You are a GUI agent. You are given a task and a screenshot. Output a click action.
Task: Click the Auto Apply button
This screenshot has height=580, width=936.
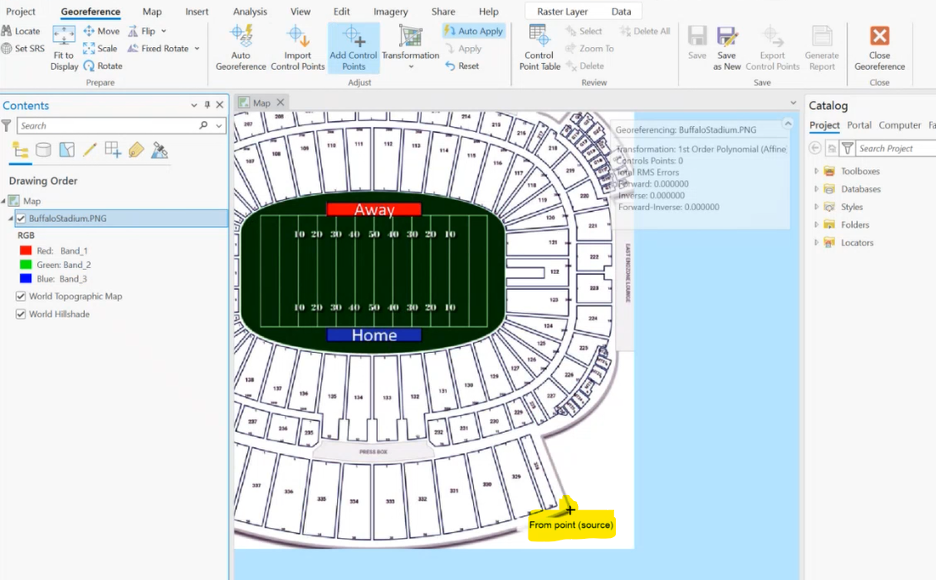click(474, 31)
